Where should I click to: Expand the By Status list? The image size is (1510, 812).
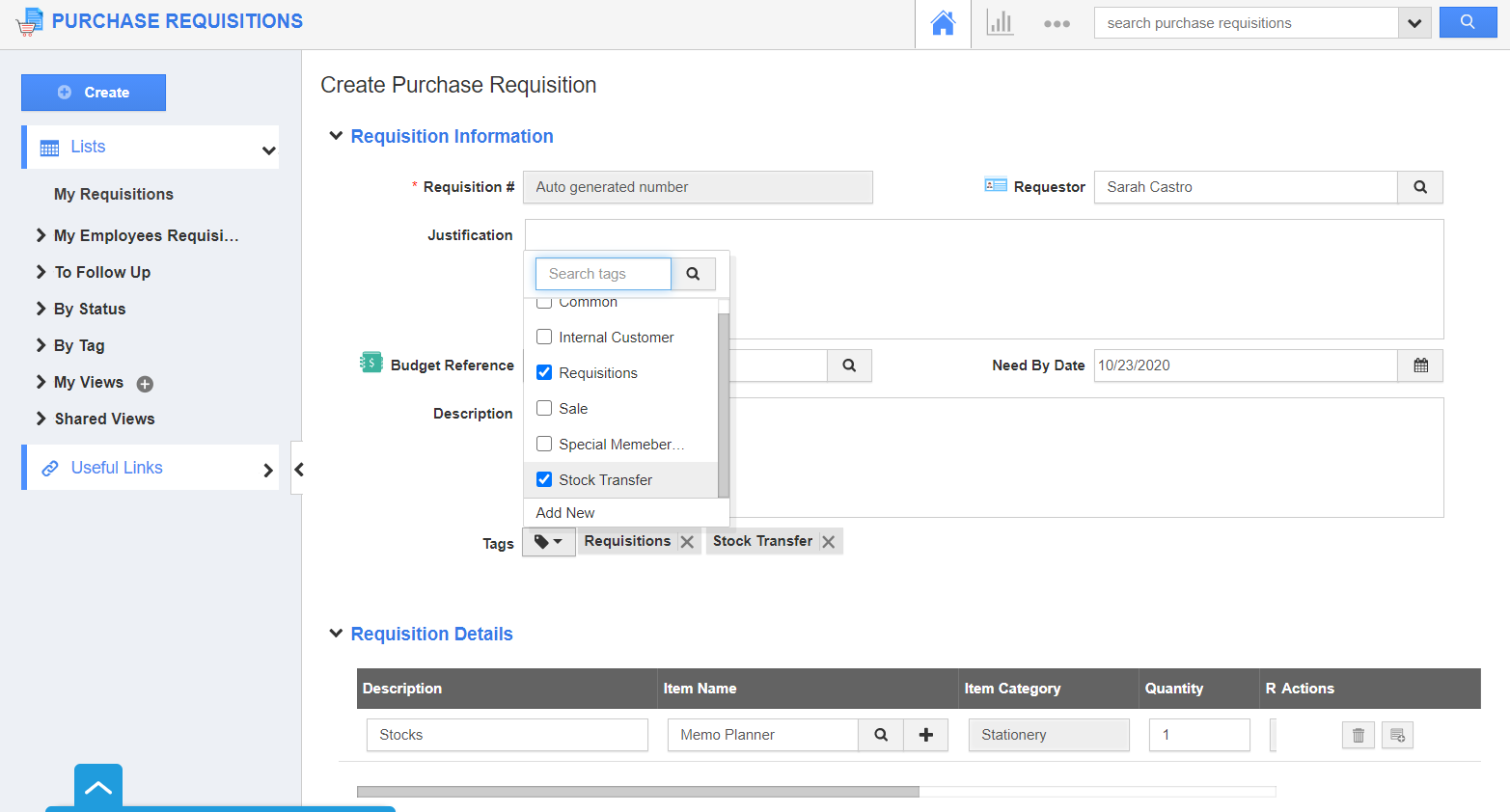pos(90,309)
